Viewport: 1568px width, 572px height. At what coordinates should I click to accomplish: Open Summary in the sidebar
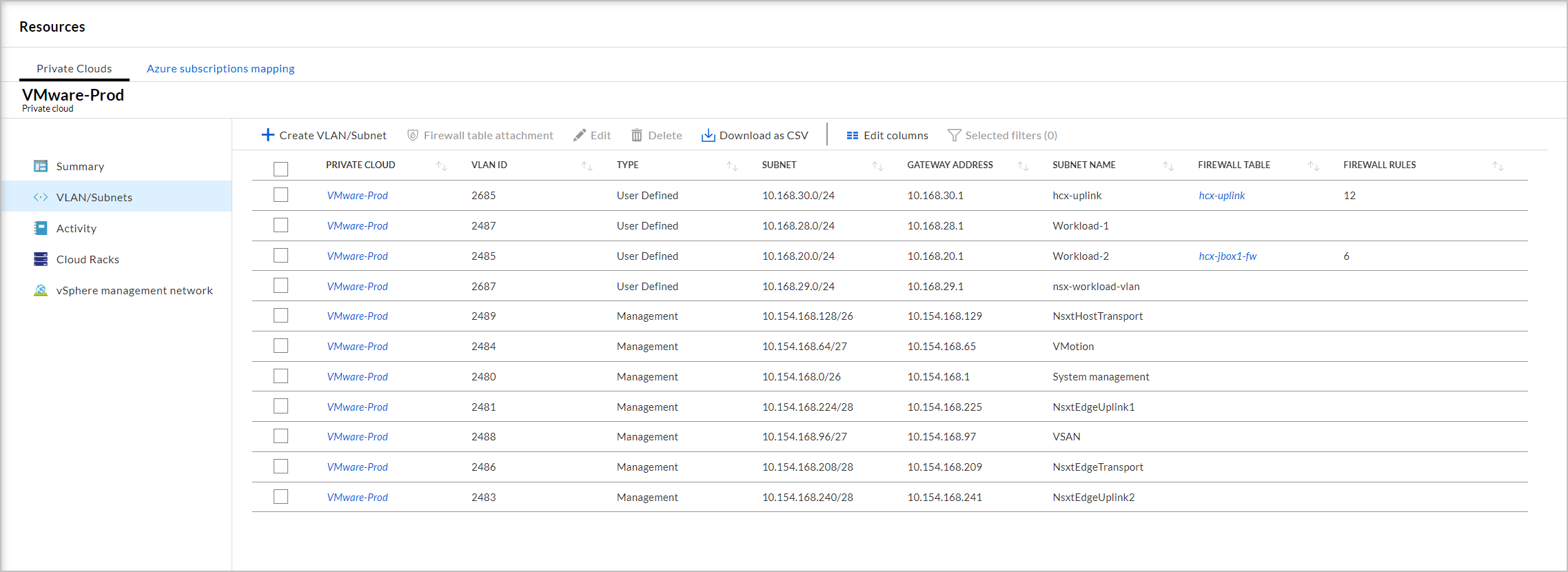80,166
